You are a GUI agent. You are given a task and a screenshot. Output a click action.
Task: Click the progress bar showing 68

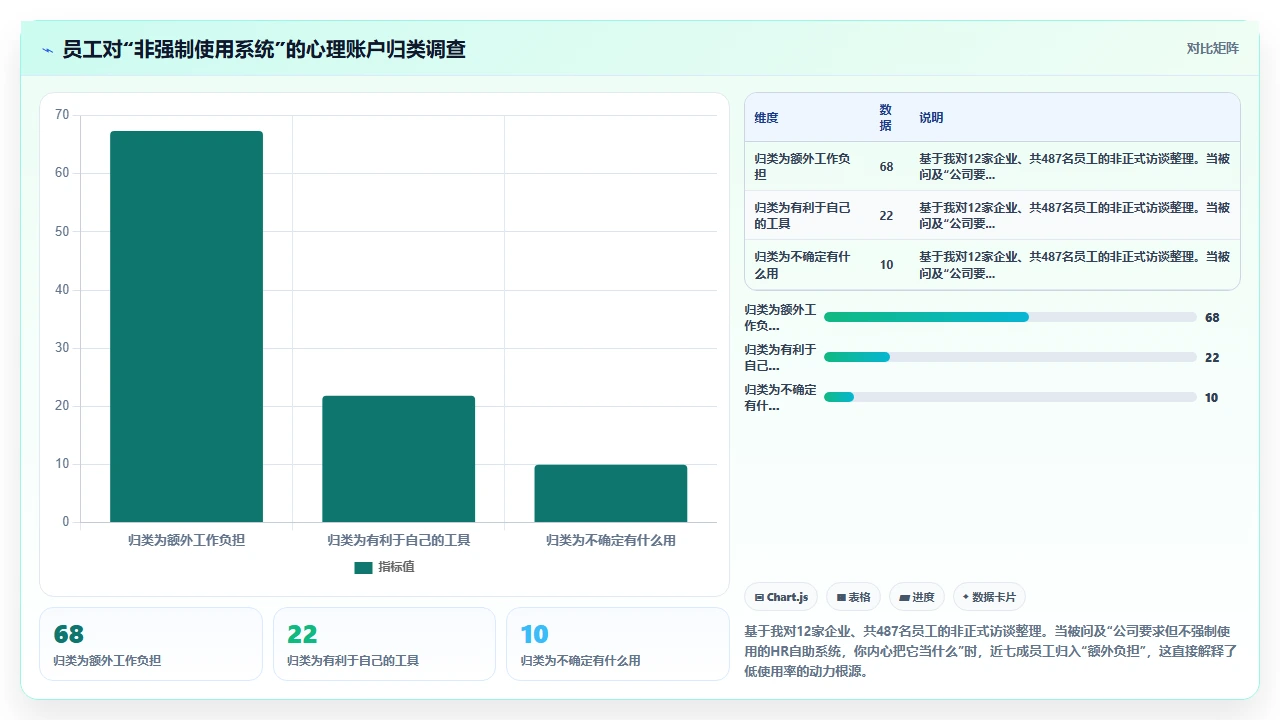pyautogui.click(x=1010, y=317)
